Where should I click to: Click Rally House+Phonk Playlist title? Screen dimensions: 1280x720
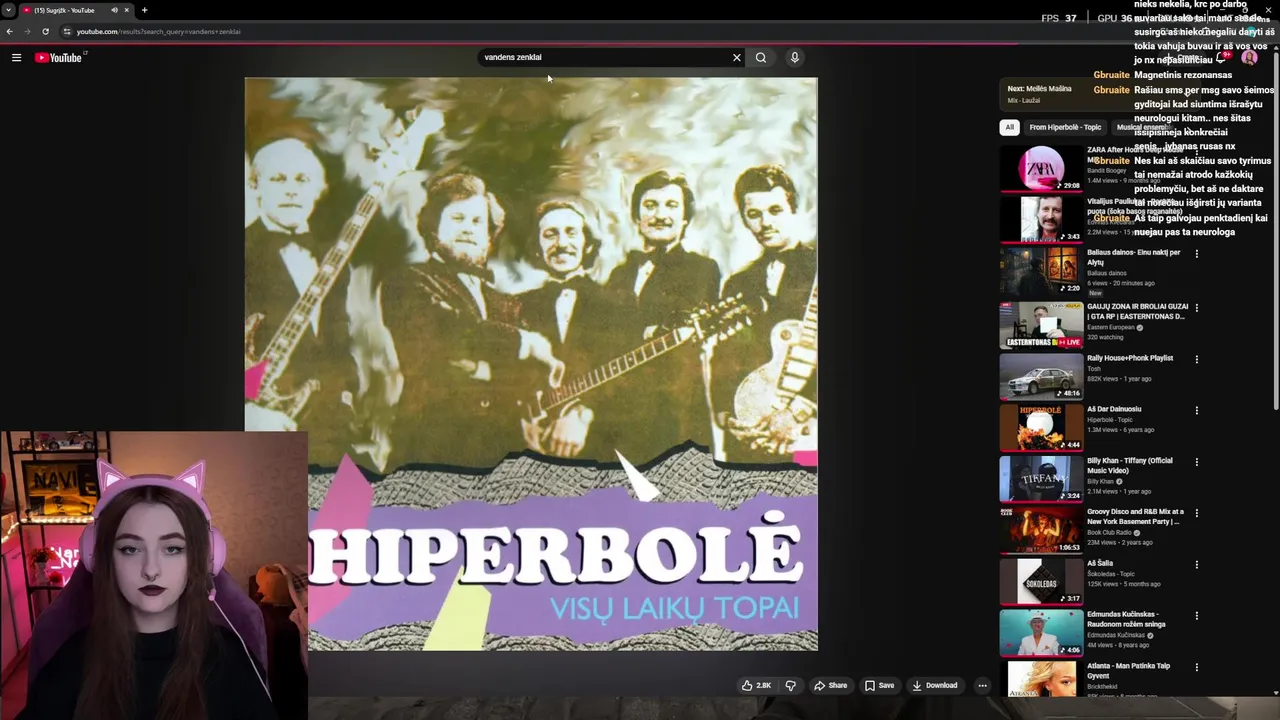point(1130,358)
